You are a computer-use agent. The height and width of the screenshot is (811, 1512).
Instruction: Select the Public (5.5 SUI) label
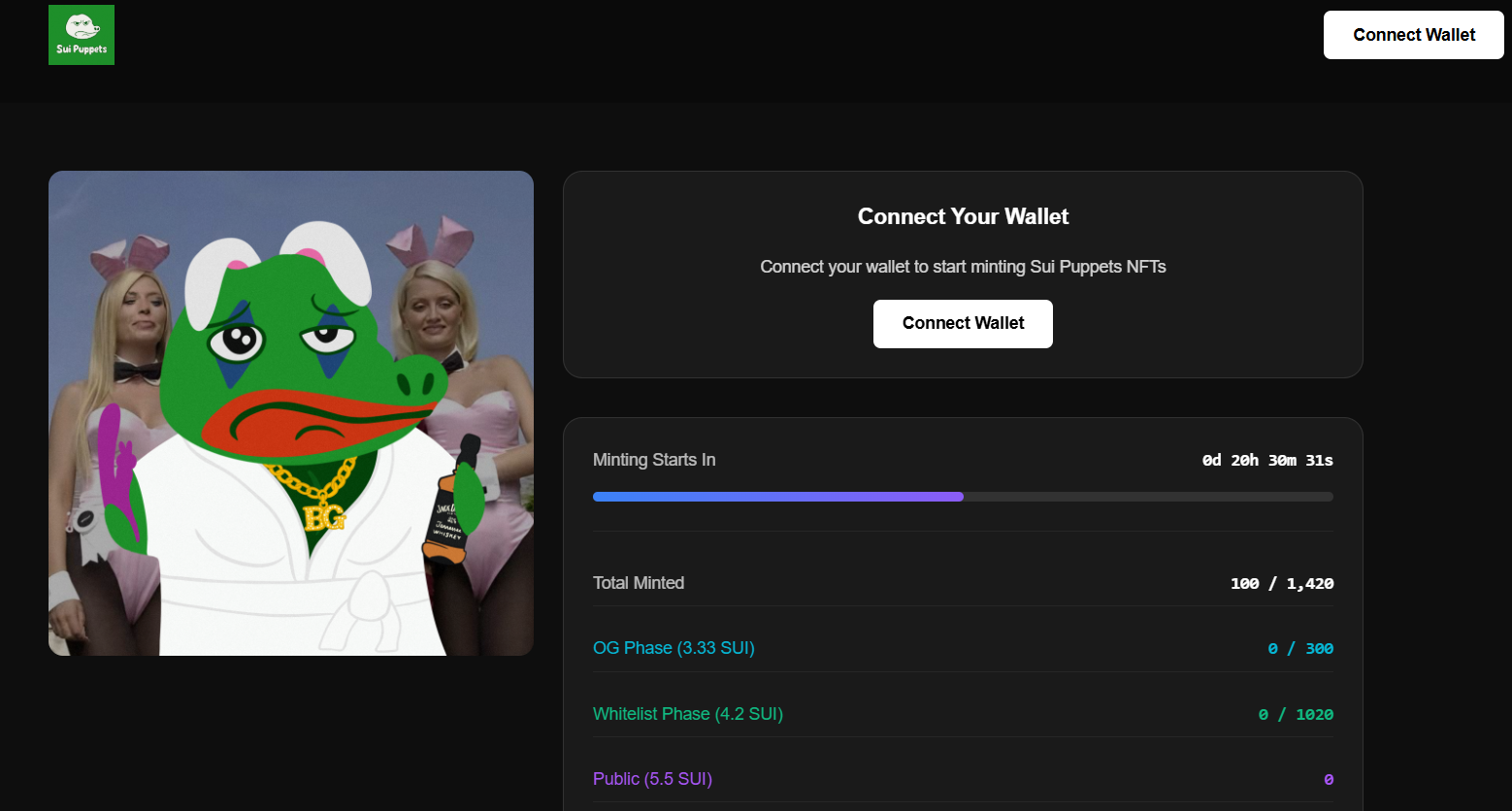tap(652, 779)
